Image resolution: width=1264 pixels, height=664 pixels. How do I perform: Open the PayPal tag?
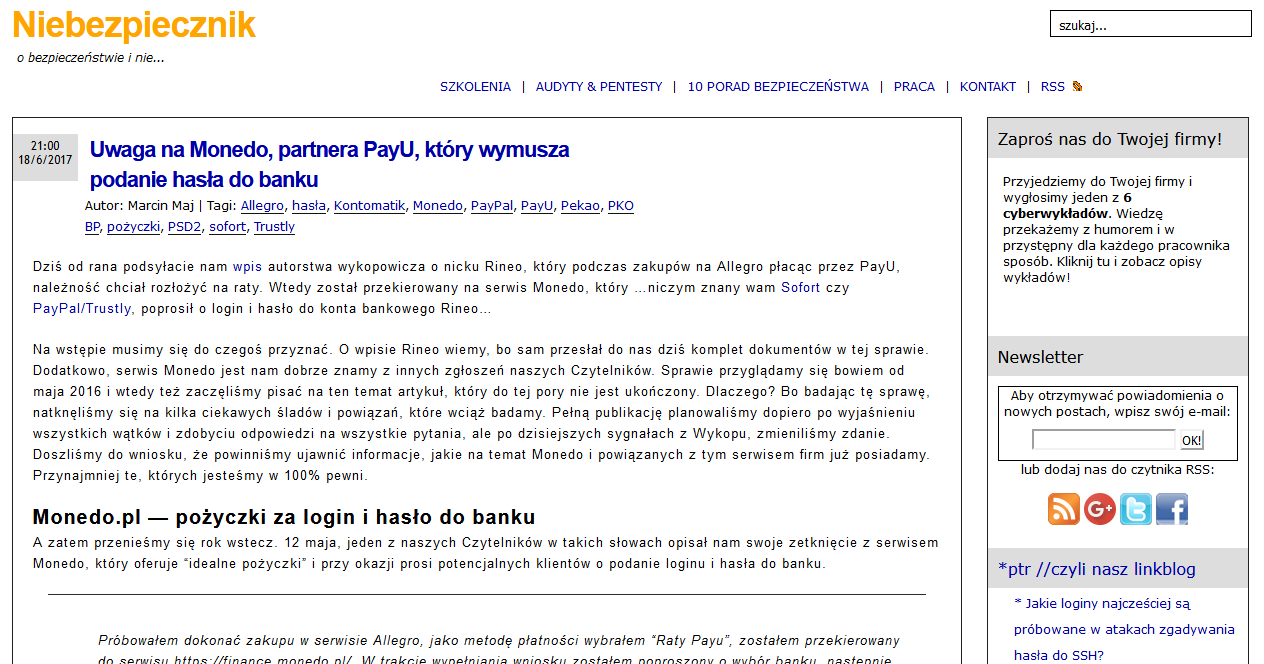492,206
